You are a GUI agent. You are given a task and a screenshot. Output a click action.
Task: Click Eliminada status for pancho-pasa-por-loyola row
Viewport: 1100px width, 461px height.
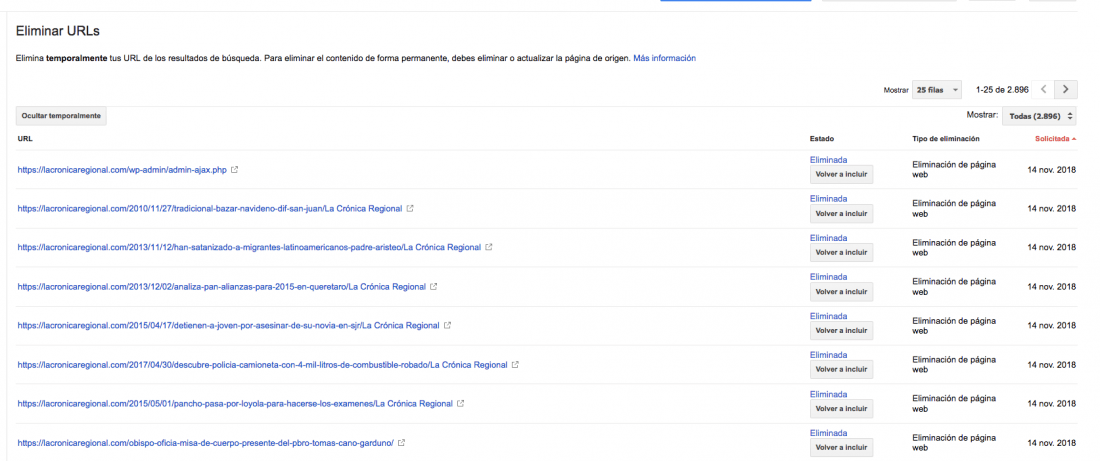(829, 394)
